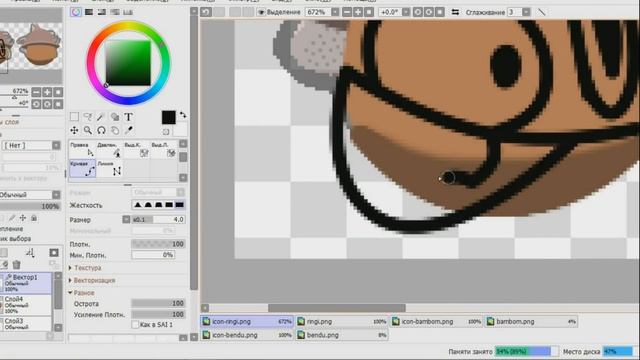Adjust the Усиление Плотн. slider

[x=159, y=315]
